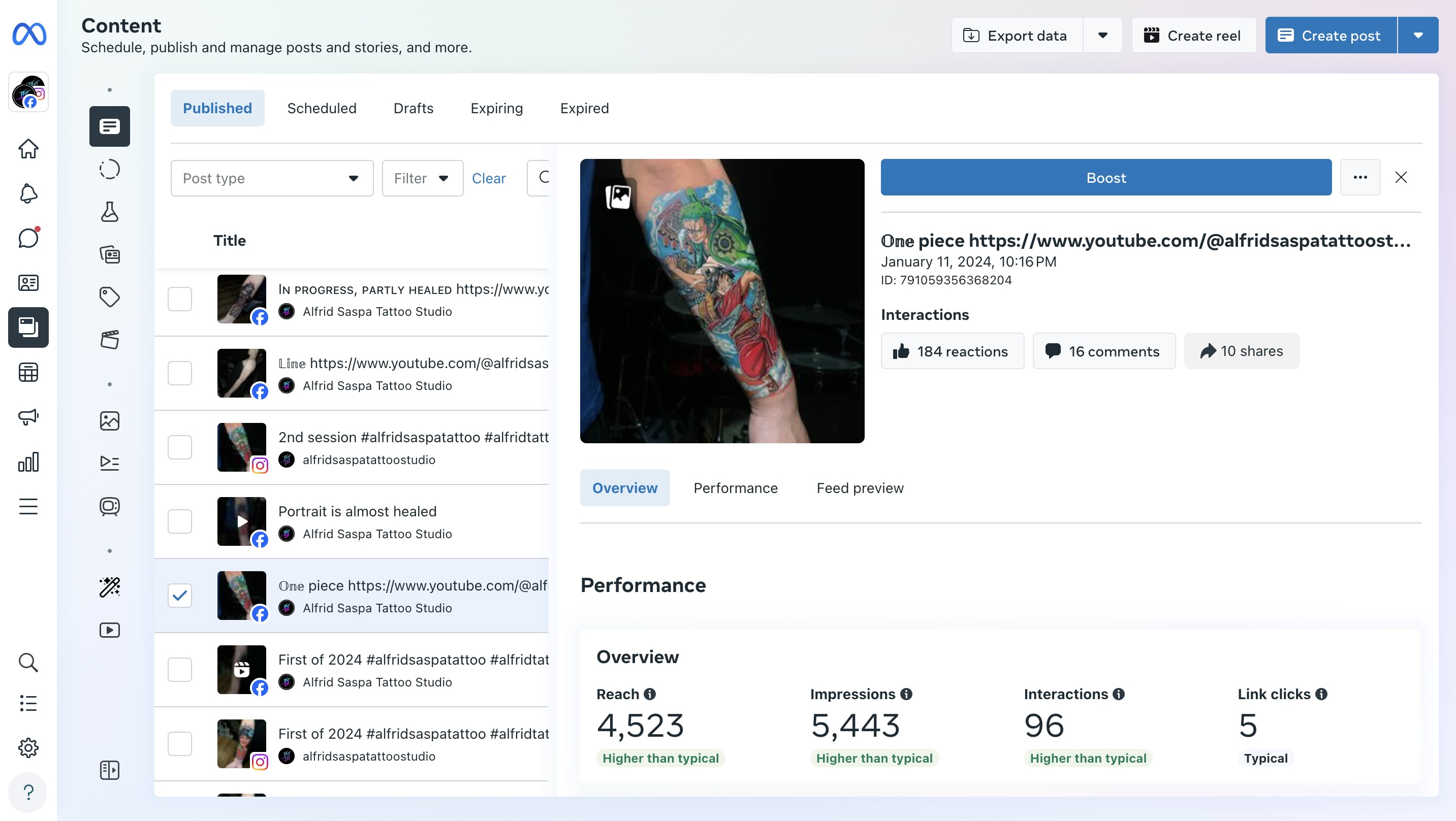Image resolution: width=1456 pixels, height=821 pixels.
Task: Tick checkbox for First of 2024 Instagram post
Action: (180, 744)
